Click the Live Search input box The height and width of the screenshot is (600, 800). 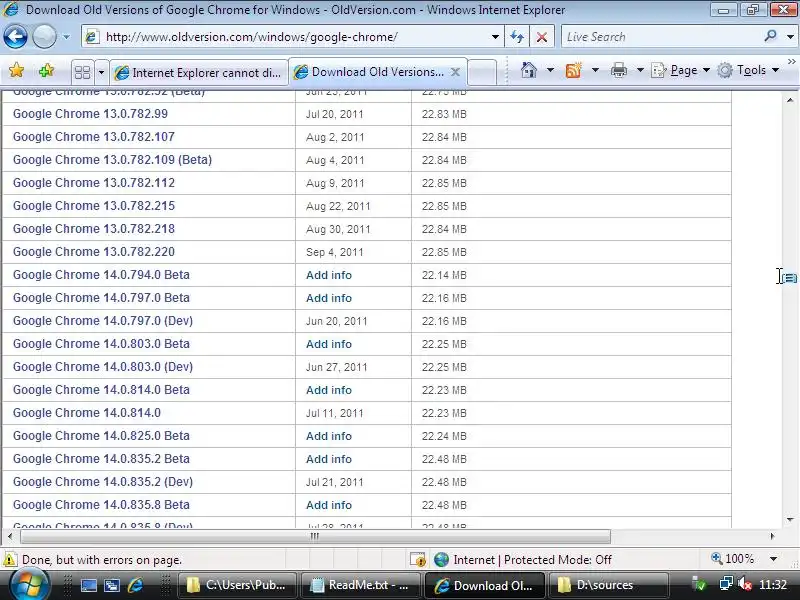pyautogui.click(x=662, y=37)
